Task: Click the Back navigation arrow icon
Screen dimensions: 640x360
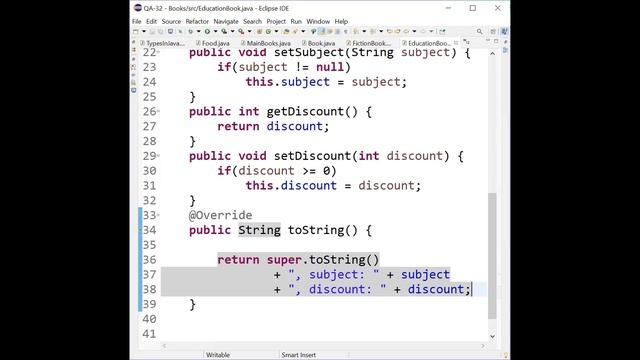Action: coord(406,31)
